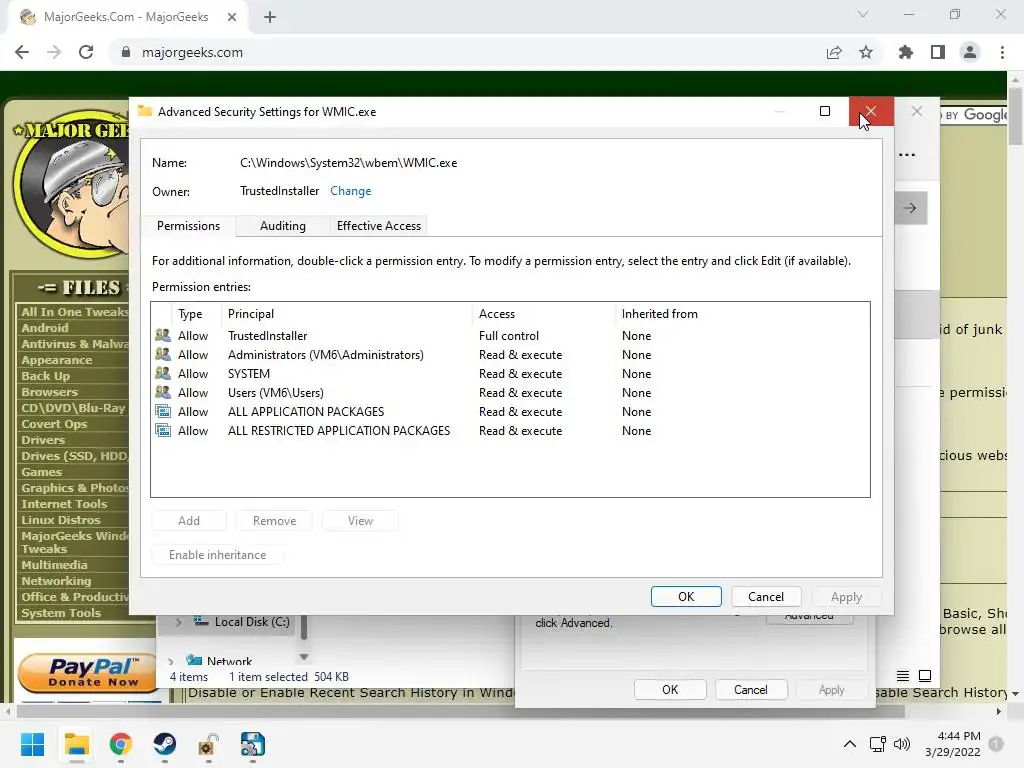Open Back Up category link
This screenshot has height=768, width=1024.
click(x=45, y=376)
